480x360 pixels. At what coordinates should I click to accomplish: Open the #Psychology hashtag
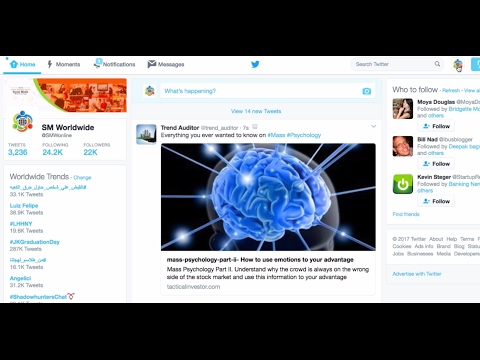point(304,135)
